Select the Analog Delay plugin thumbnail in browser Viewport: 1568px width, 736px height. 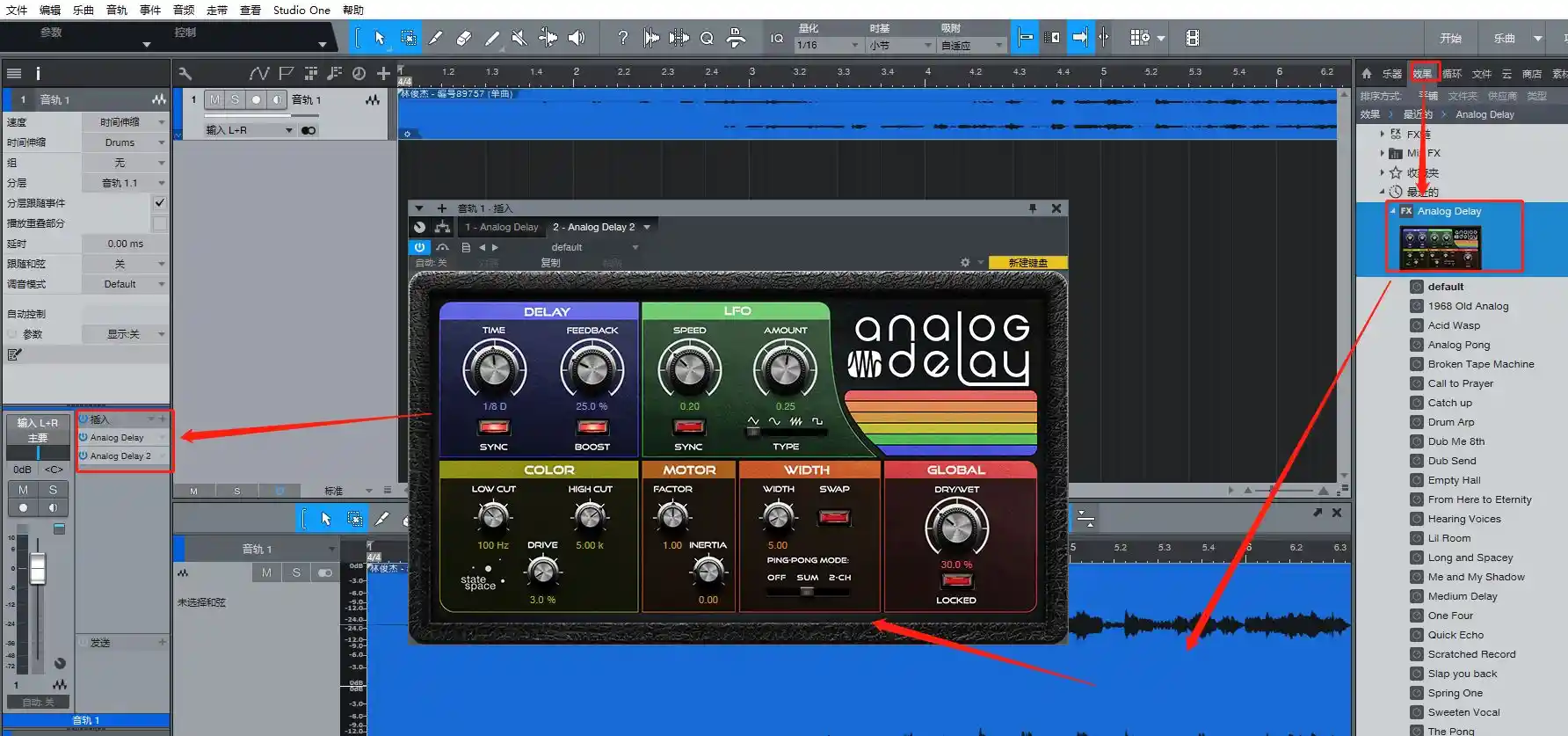(x=1441, y=248)
